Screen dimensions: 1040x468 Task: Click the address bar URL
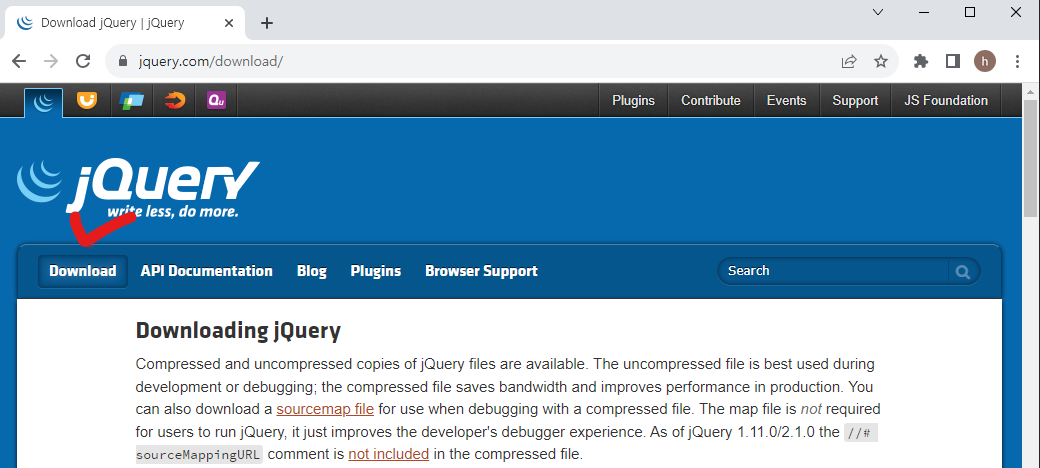211,62
